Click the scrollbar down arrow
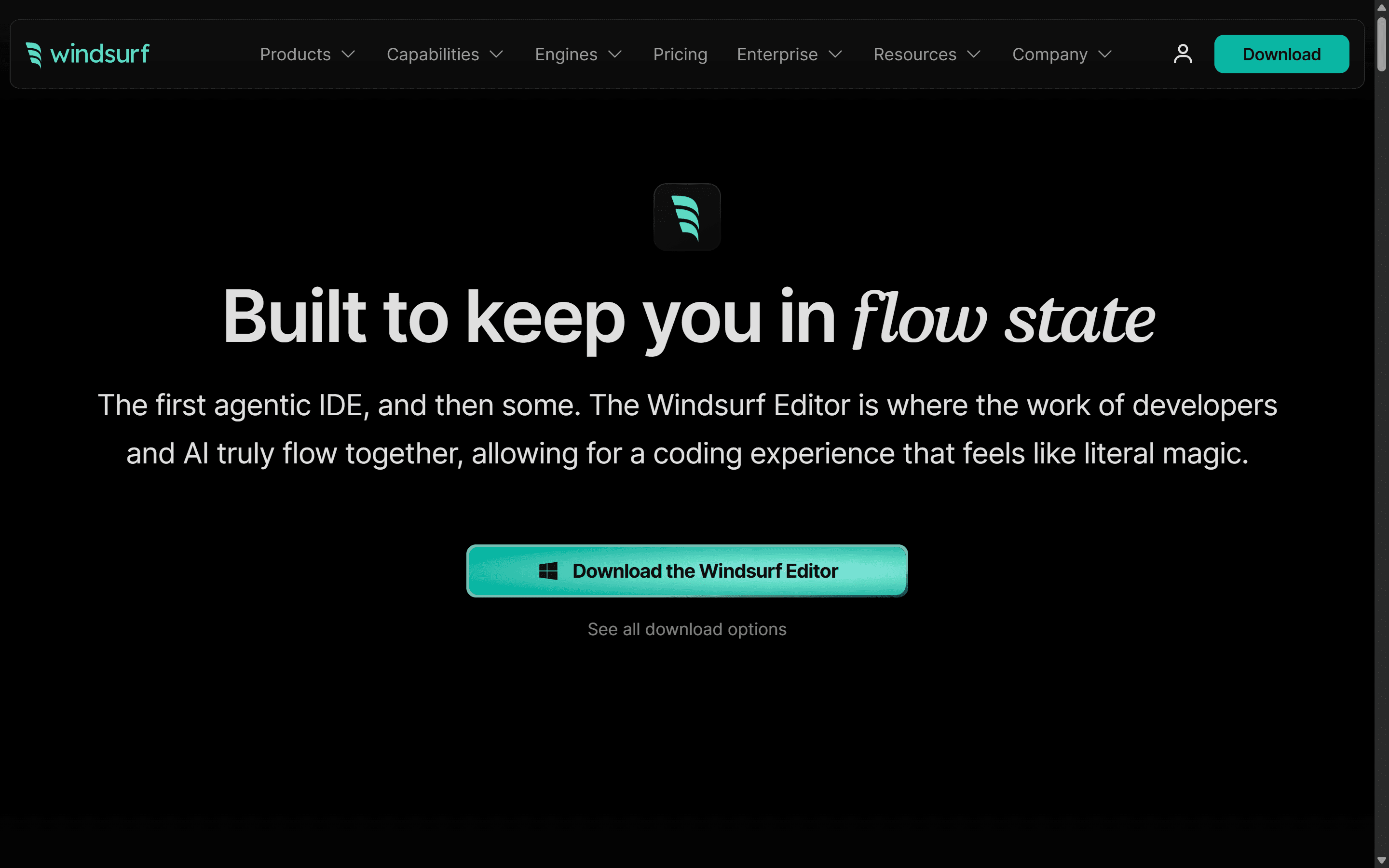 1382,860
